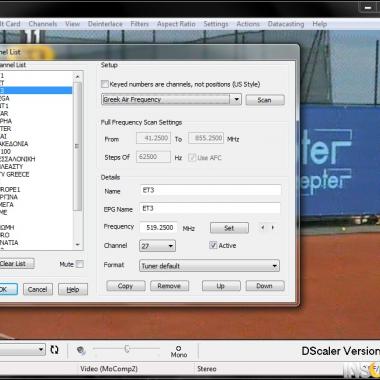Click the right arrow next to Set
Image resolution: width=380 pixels, height=380 pixels.
[273, 228]
